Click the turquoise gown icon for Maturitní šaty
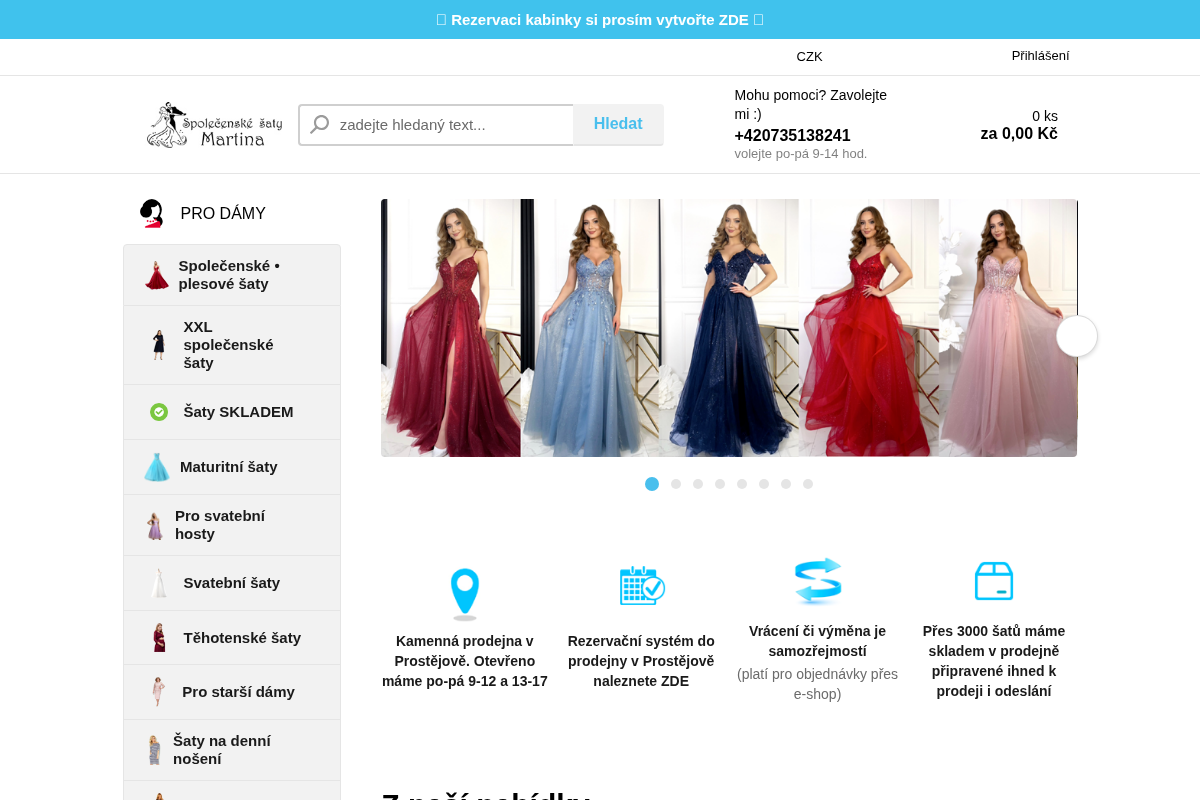The image size is (1200, 800). click(157, 467)
